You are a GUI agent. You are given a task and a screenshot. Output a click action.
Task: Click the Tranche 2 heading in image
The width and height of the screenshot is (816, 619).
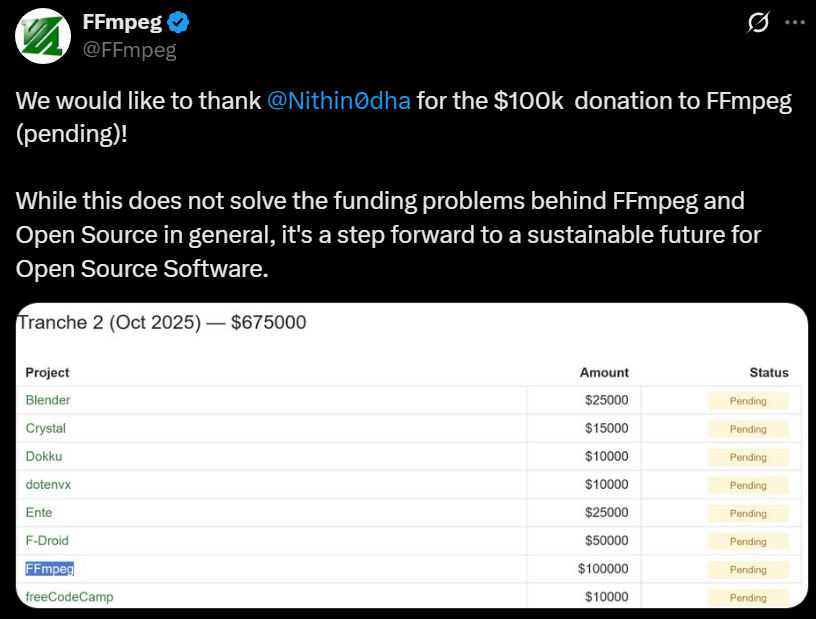tap(162, 323)
